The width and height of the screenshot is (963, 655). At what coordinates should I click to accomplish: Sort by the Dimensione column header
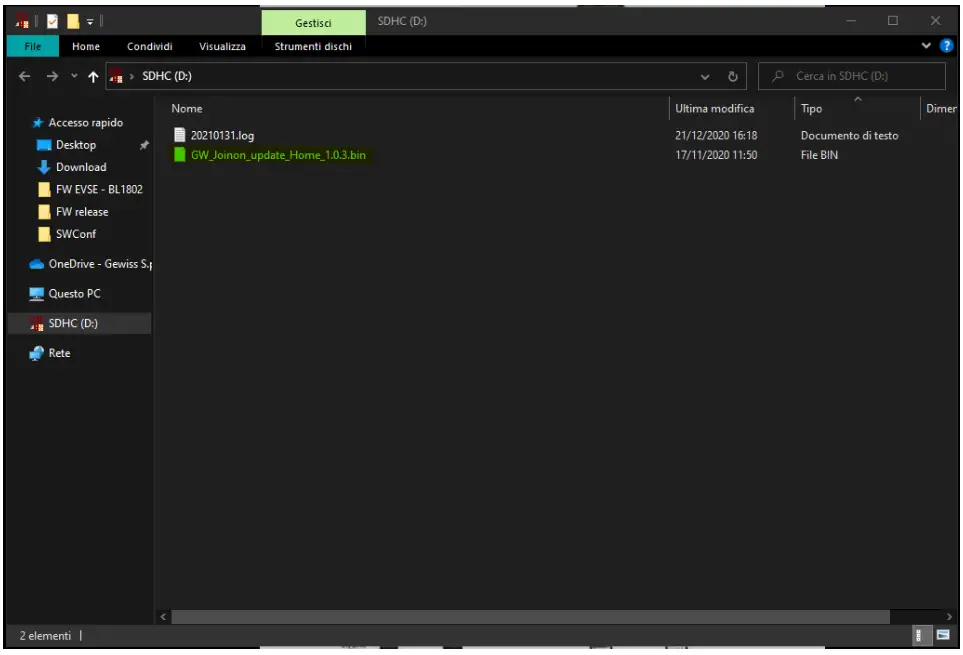click(941, 109)
